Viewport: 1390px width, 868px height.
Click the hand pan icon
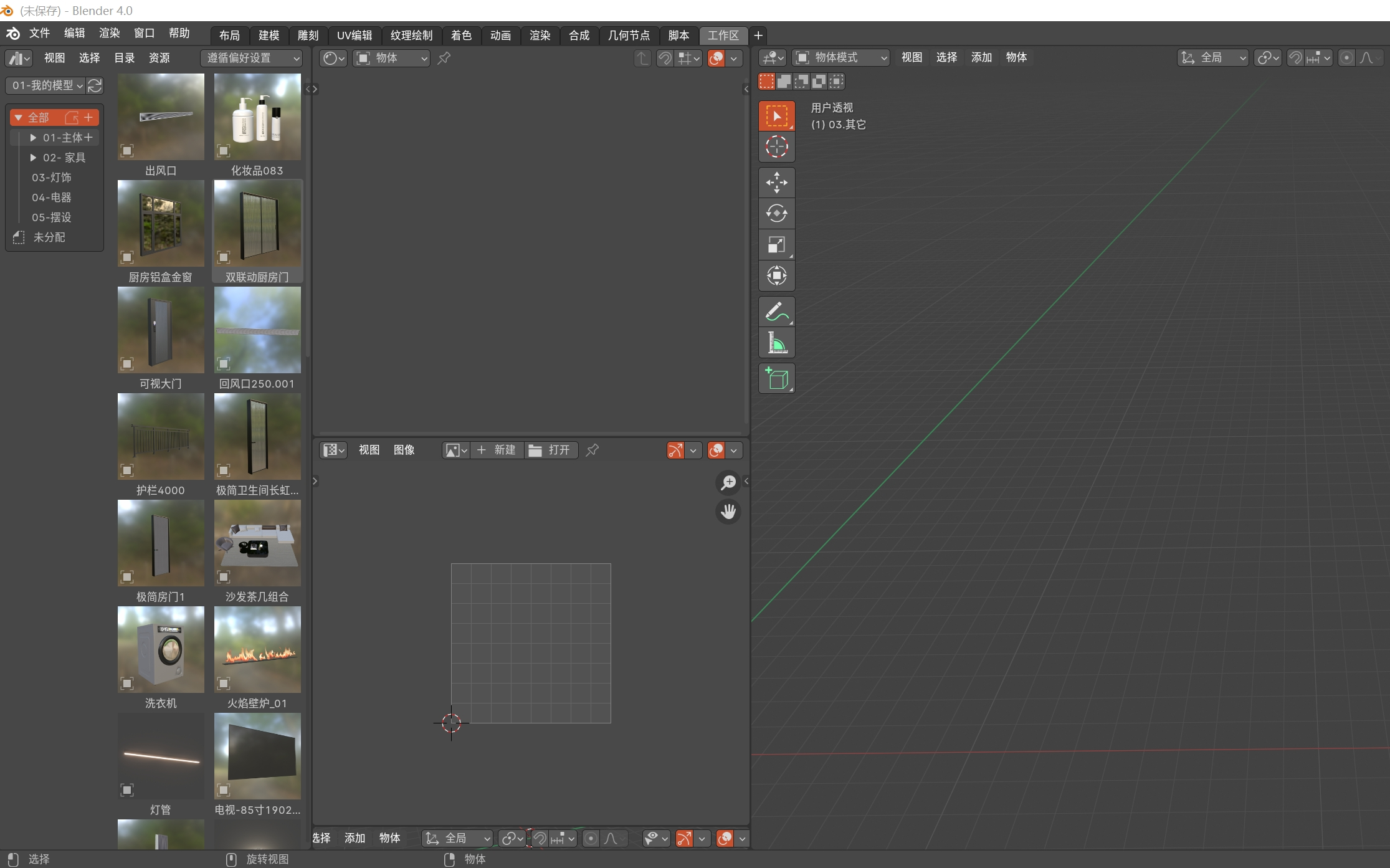[x=728, y=512]
